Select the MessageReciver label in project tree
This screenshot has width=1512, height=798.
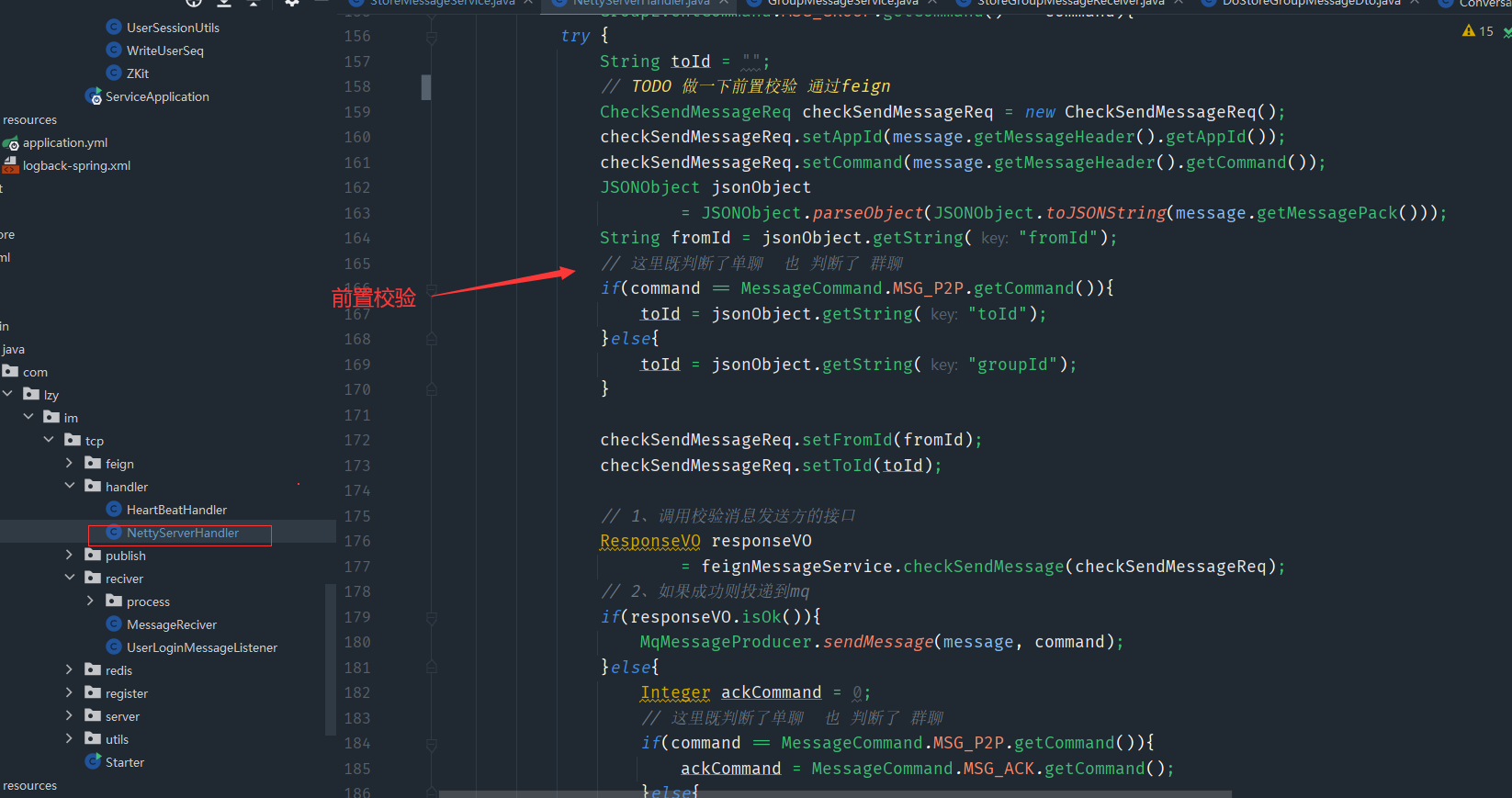click(x=172, y=624)
